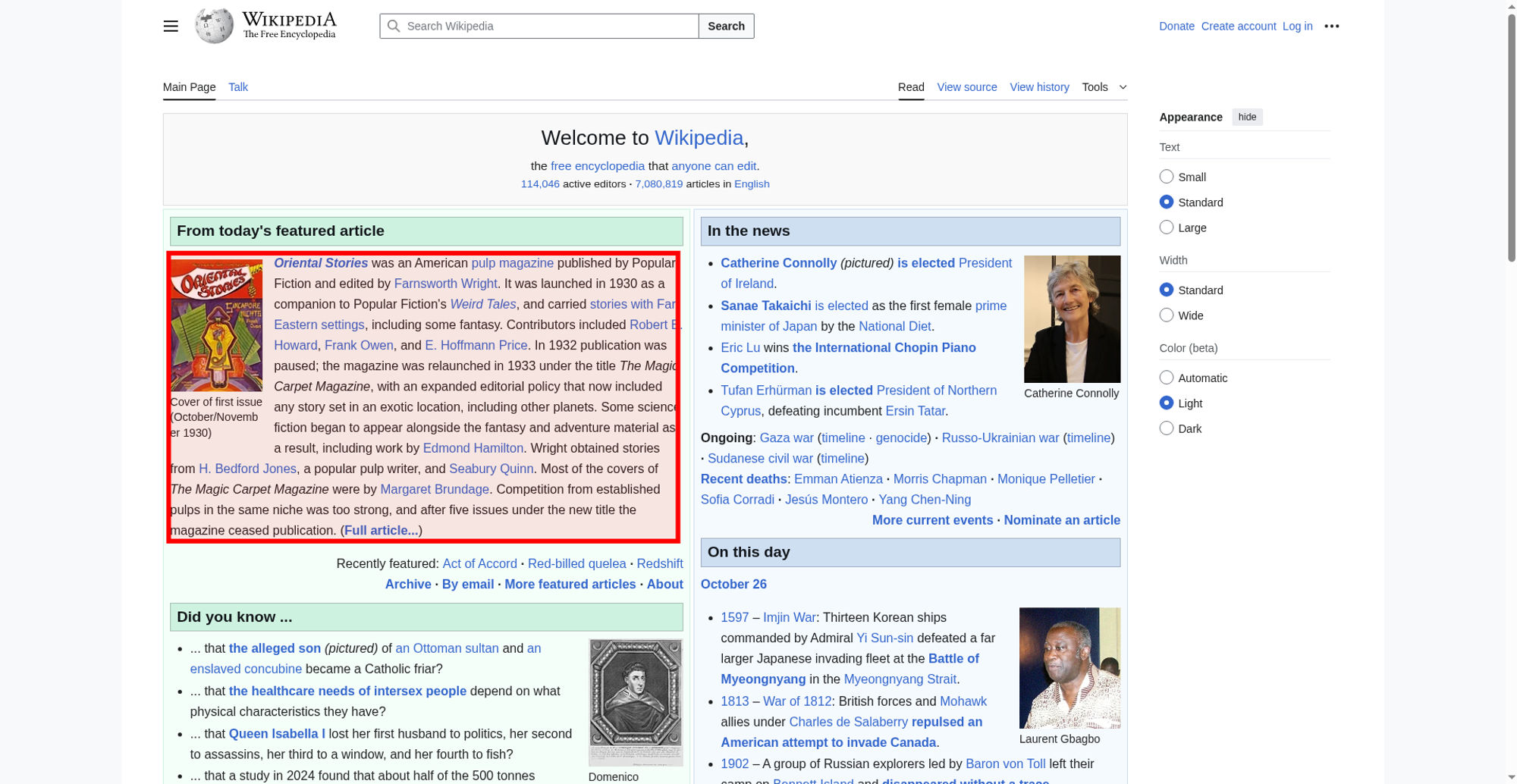Open the Create account link
The height and width of the screenshot is (784, 1517).
tap(1238, 26)
